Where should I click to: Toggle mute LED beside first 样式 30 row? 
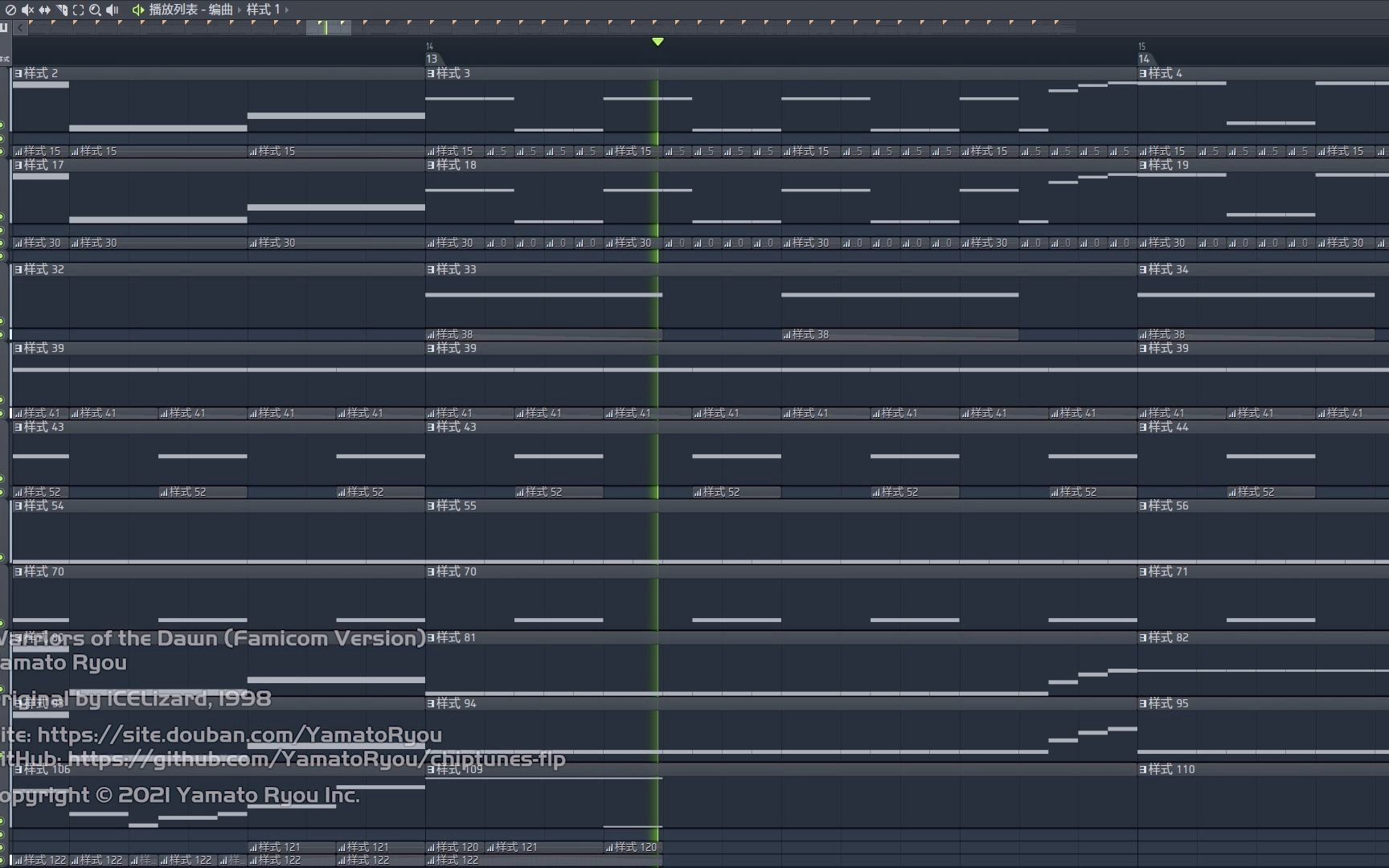tap(2, 243)
